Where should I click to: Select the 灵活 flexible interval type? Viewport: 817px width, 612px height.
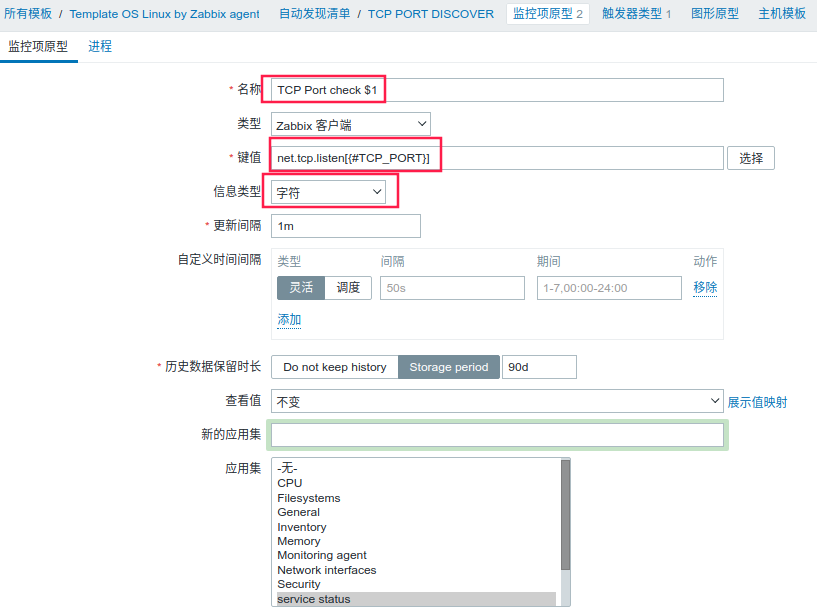300,287
